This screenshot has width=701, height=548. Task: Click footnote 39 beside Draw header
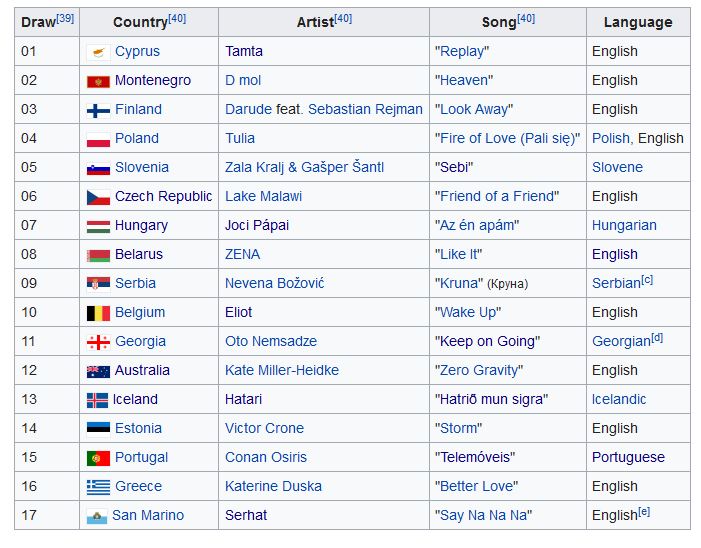point(65,18)
